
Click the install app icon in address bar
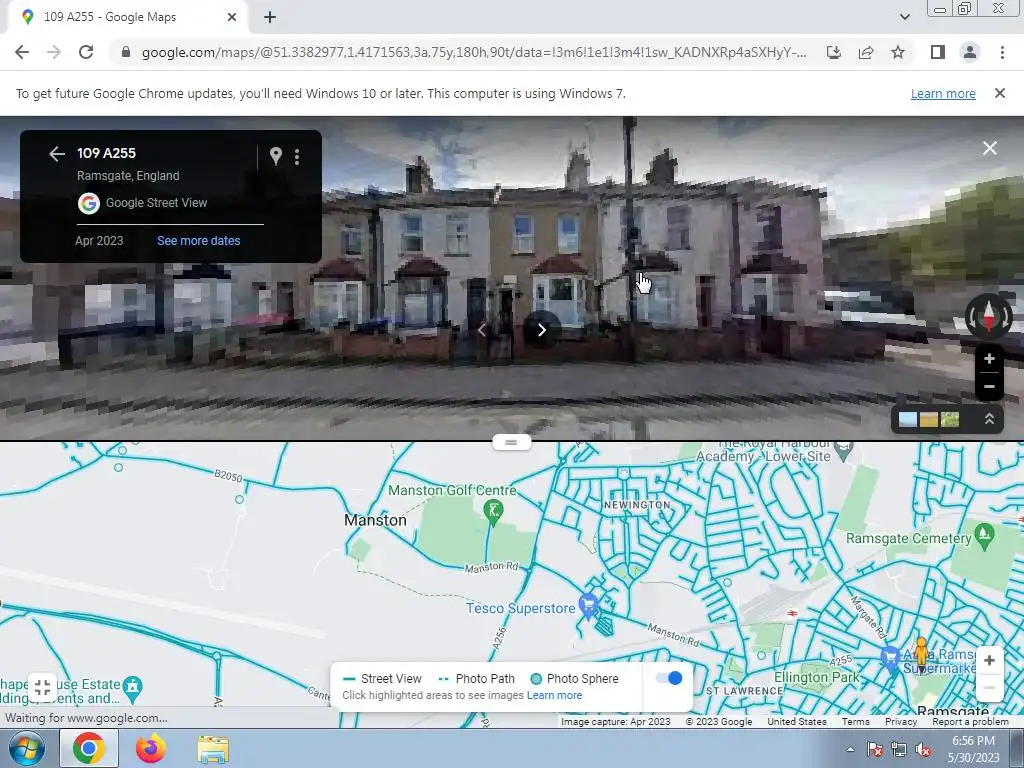tap(834, 52)
